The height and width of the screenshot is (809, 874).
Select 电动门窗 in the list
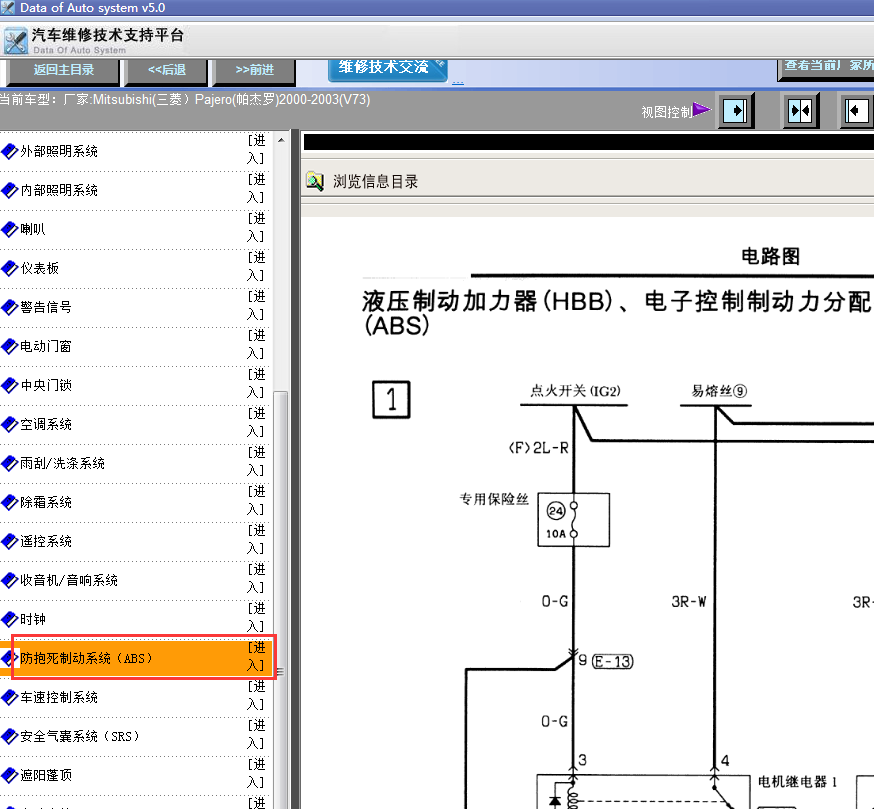pos(46,346)
